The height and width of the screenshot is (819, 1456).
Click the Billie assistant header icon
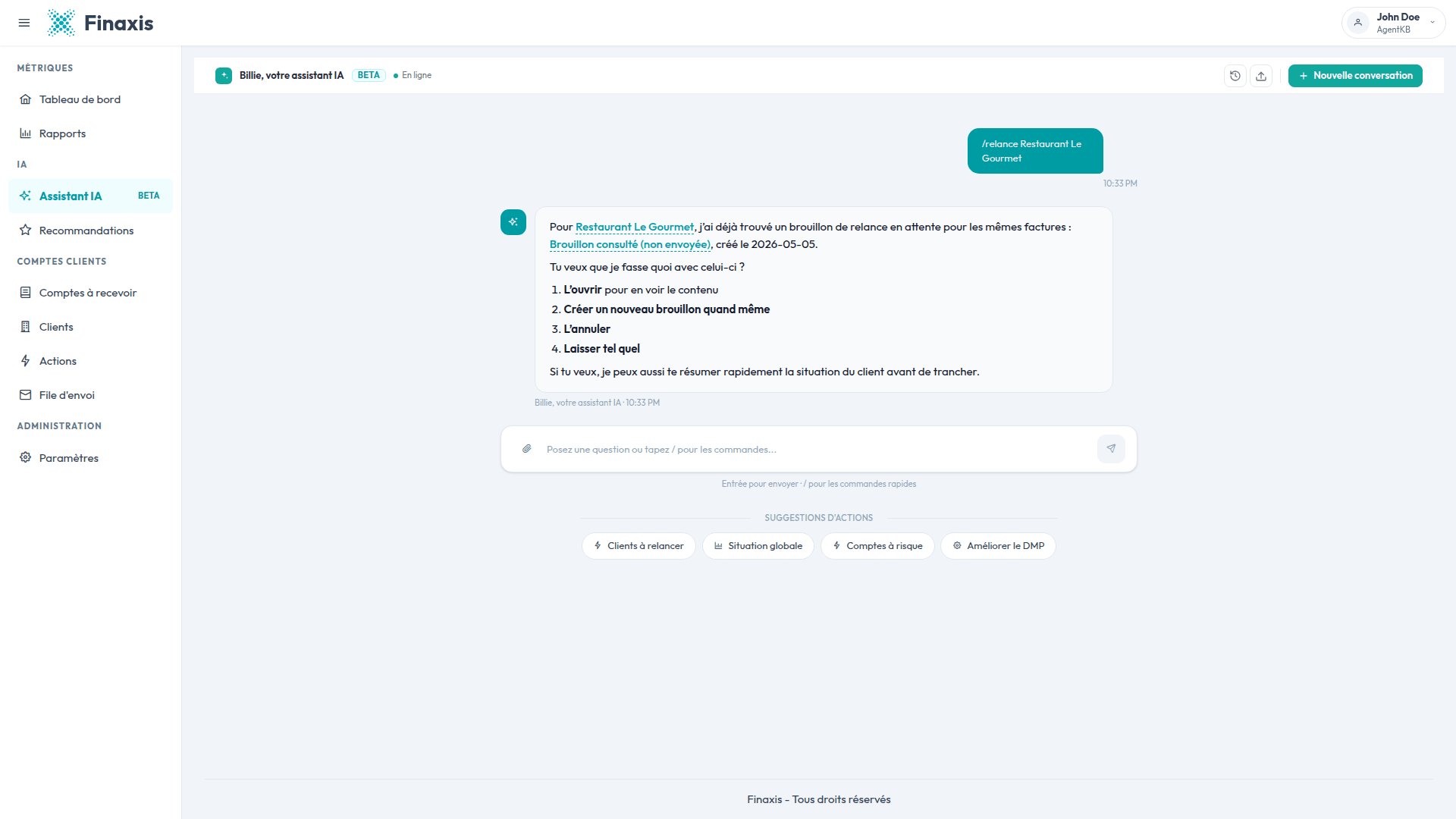224,76
